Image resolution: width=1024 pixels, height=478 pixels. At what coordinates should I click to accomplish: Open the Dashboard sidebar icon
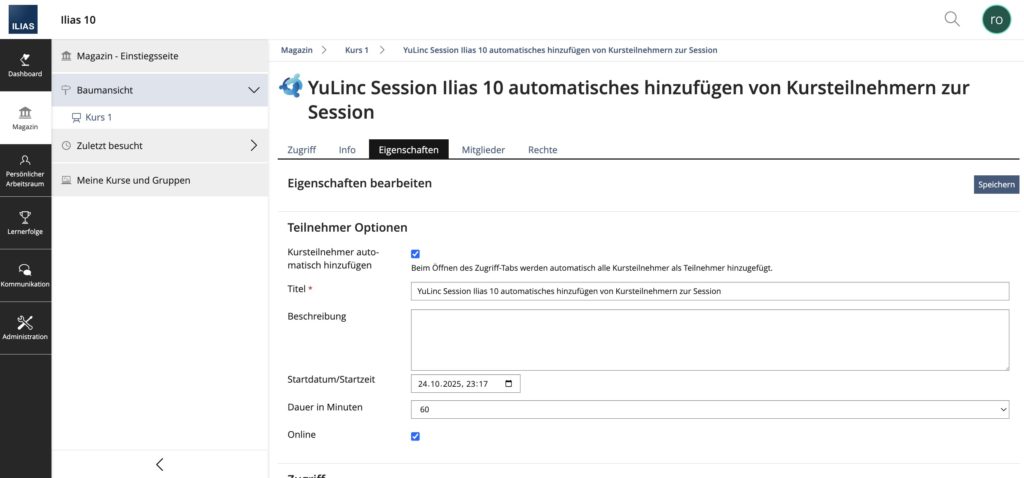coord(25,60)
